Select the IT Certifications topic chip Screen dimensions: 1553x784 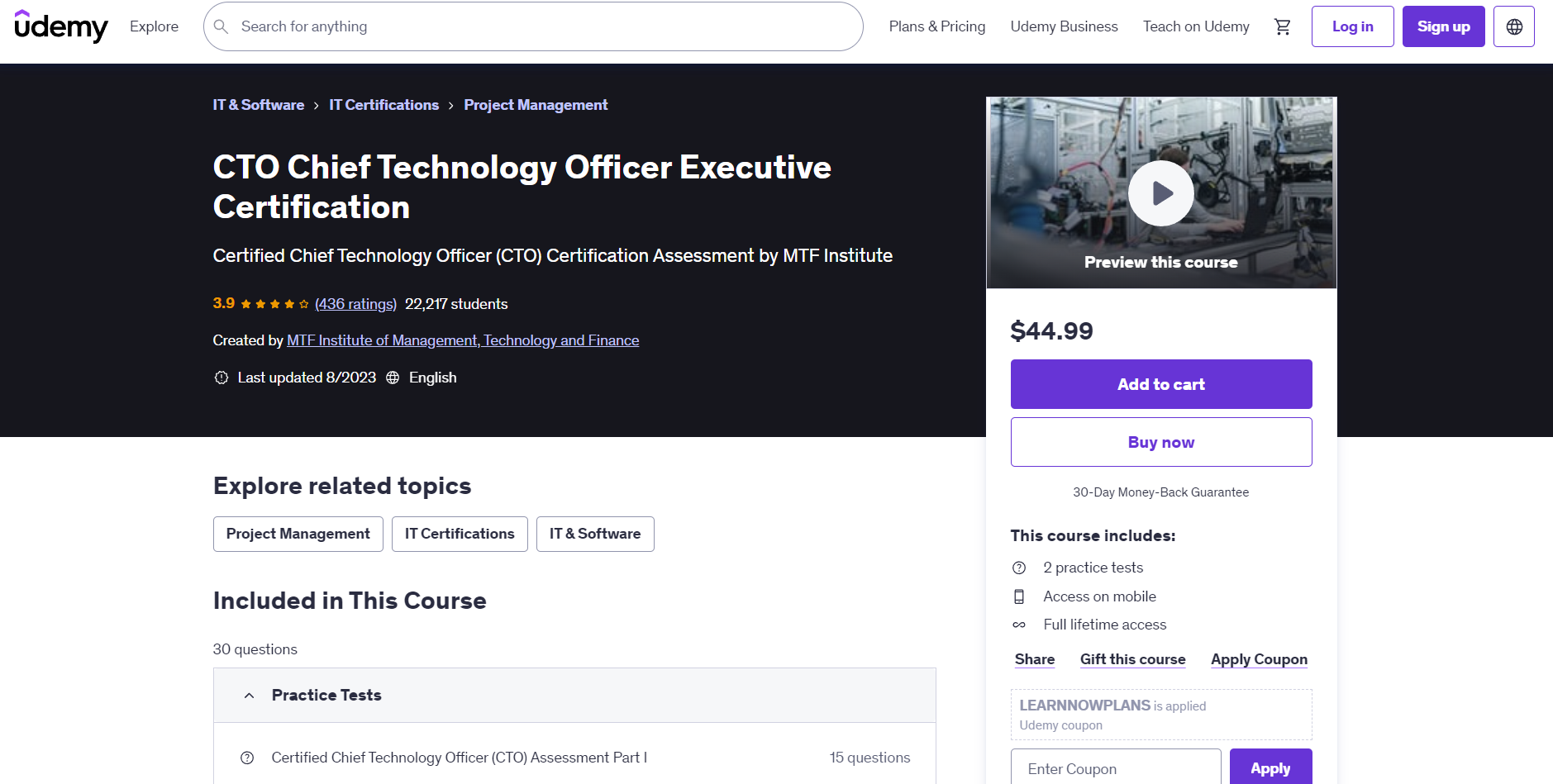pyautogui.click(x=460, y=534)
